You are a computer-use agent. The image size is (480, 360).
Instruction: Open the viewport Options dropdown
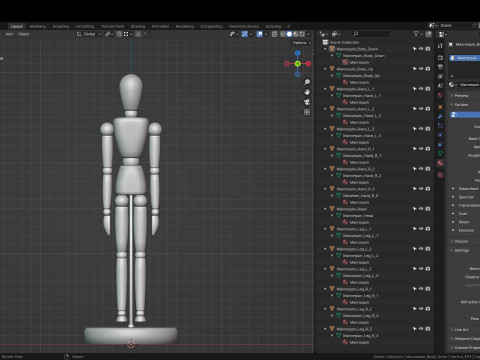302,43
